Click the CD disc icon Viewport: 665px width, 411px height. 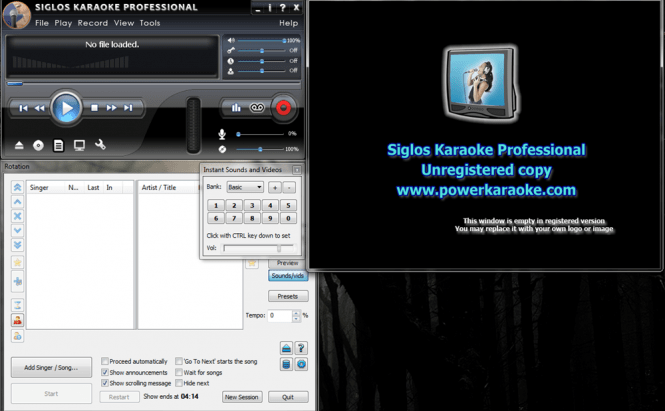38,145
